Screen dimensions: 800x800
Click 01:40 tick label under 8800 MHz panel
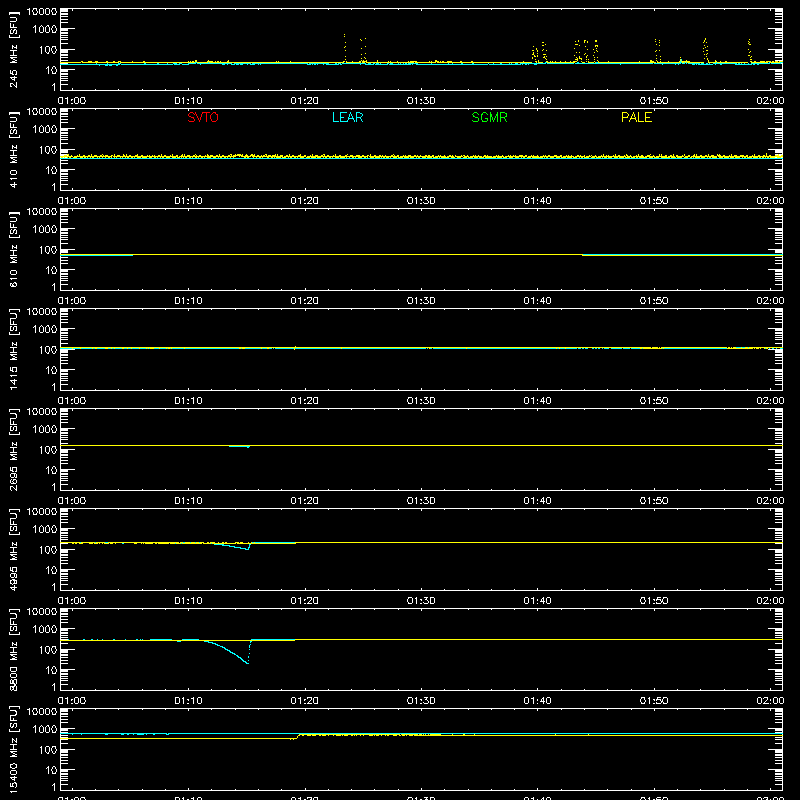[x=537, y=701]
